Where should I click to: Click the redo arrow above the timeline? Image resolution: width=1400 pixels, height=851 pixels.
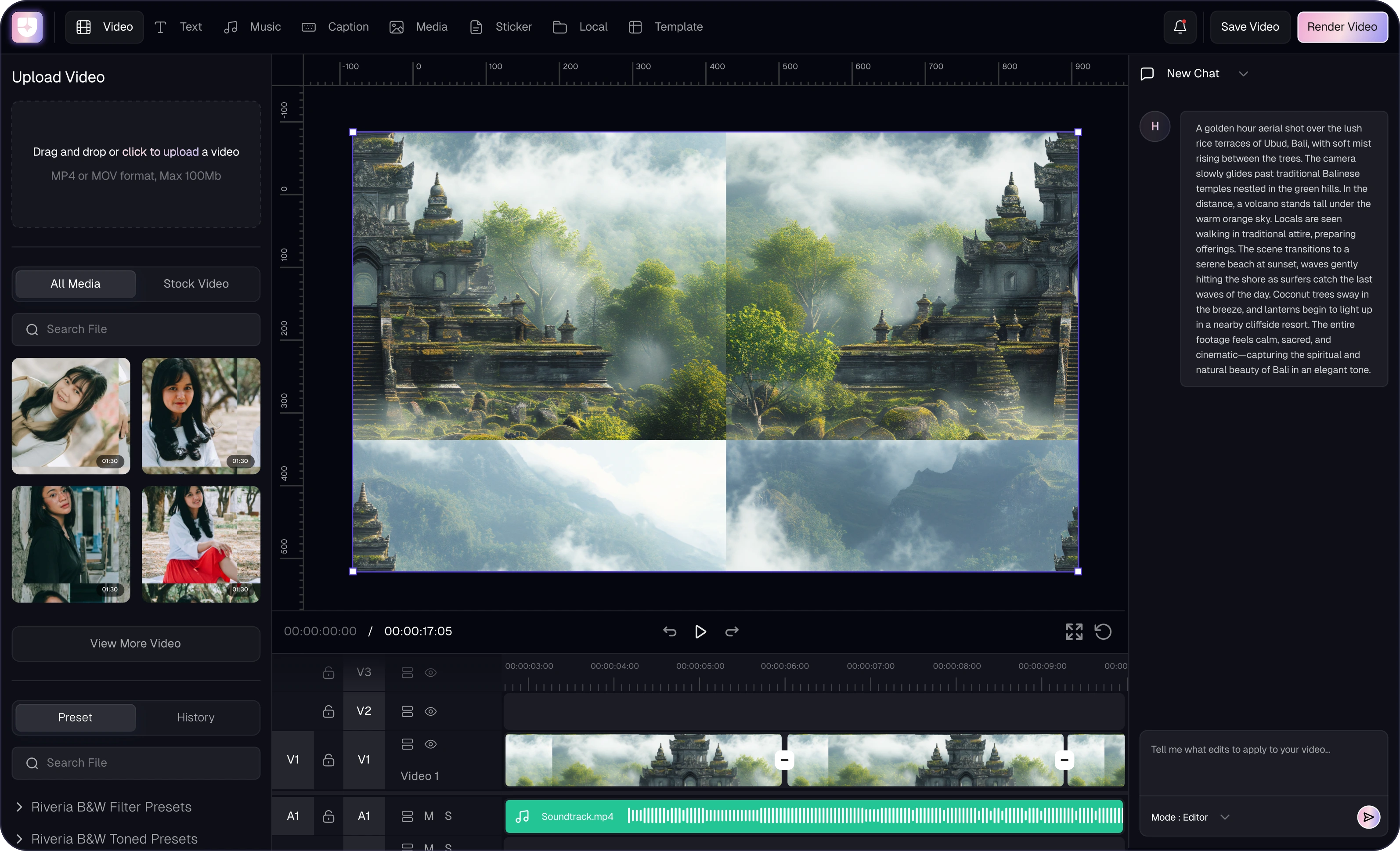pyautogui.click(x=732, y=631)
